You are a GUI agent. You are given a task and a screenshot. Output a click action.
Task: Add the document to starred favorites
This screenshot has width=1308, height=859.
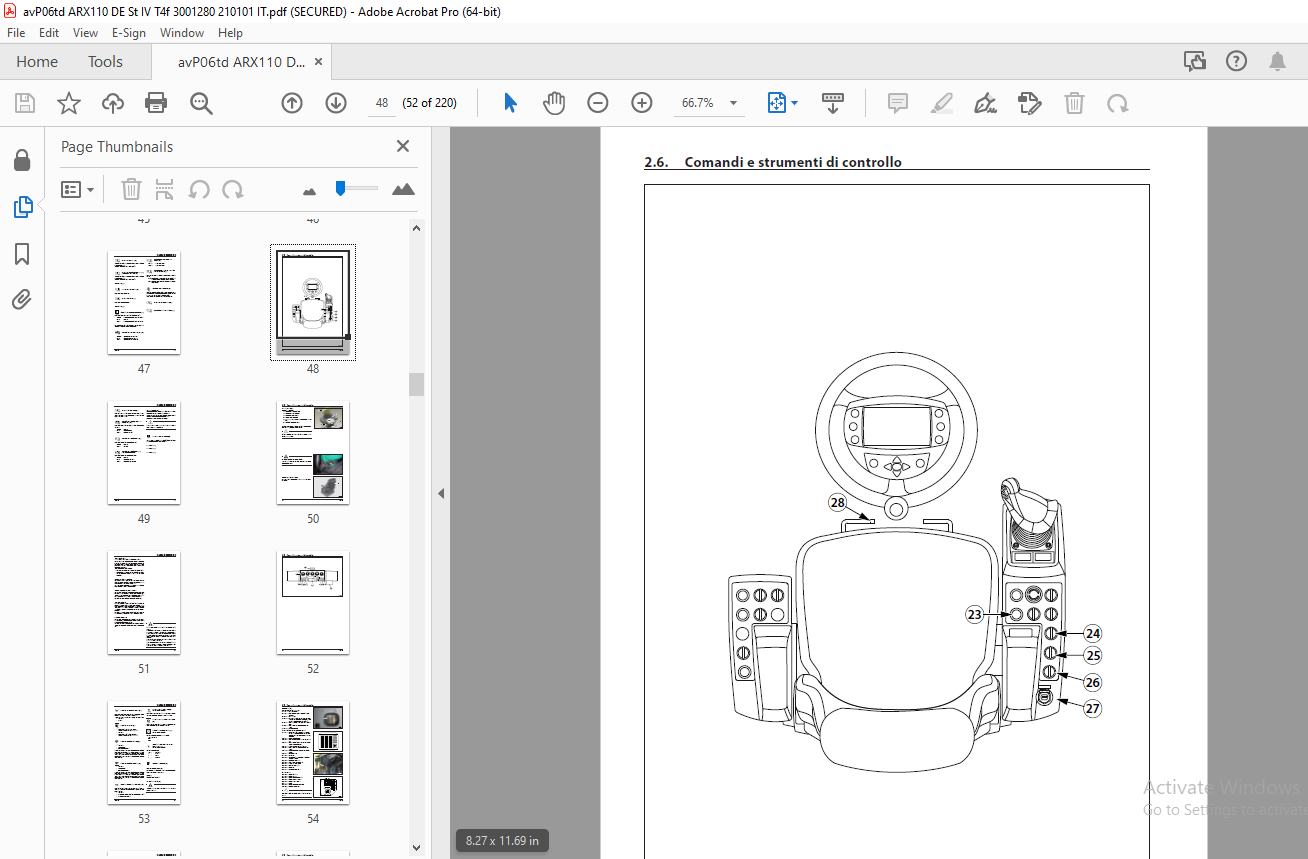pos(68,103)
